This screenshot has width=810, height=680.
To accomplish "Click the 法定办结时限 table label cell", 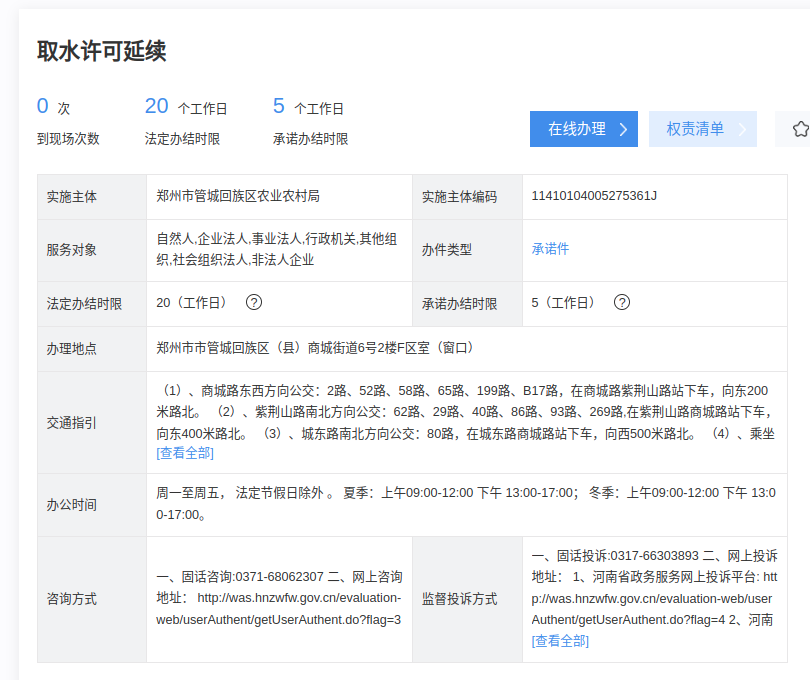I will [92, 304].
